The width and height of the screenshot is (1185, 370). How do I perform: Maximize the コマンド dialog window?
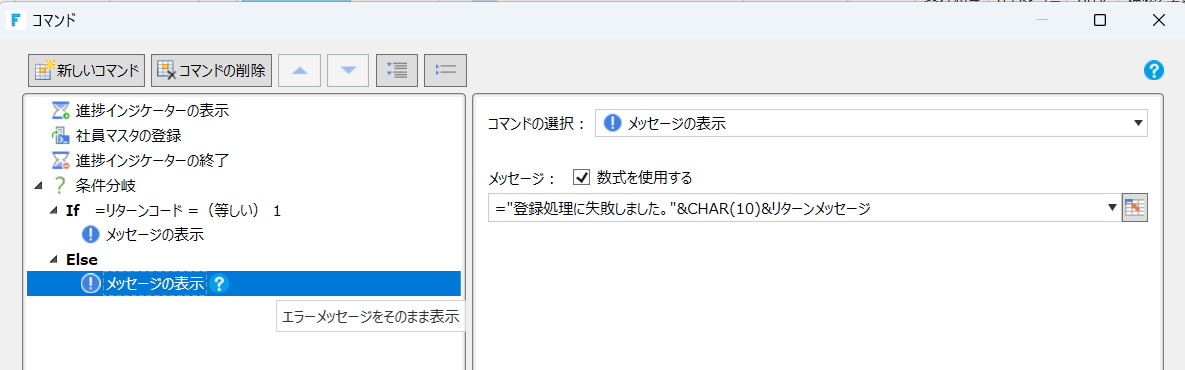(1100, 20)
